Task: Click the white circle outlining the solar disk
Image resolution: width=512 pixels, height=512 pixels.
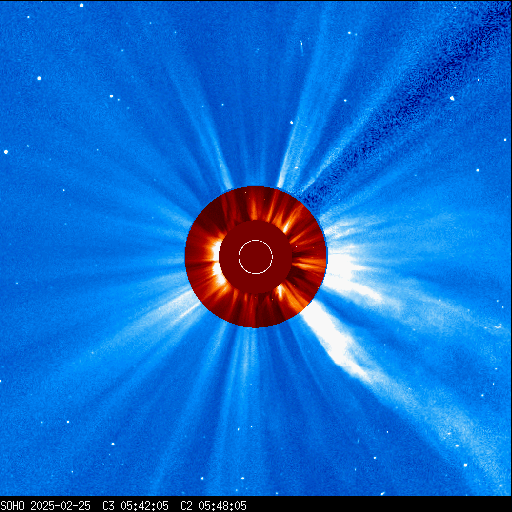Action: point(256,257)
